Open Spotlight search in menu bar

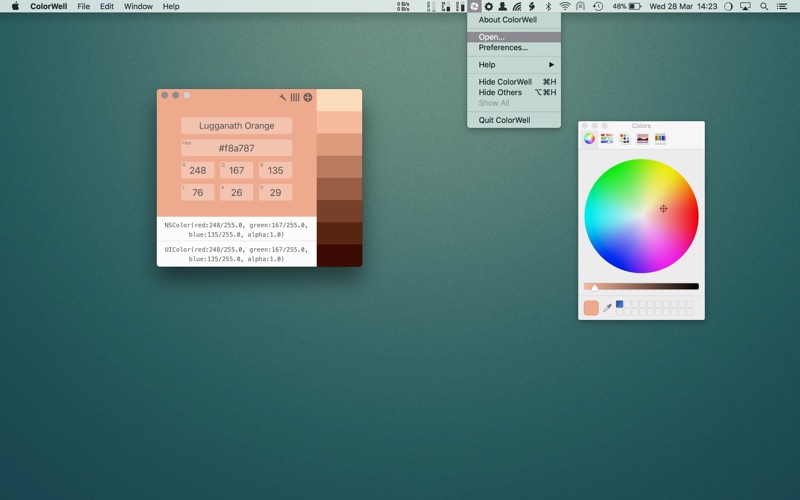pyautogui.click(x=764, y=6)
